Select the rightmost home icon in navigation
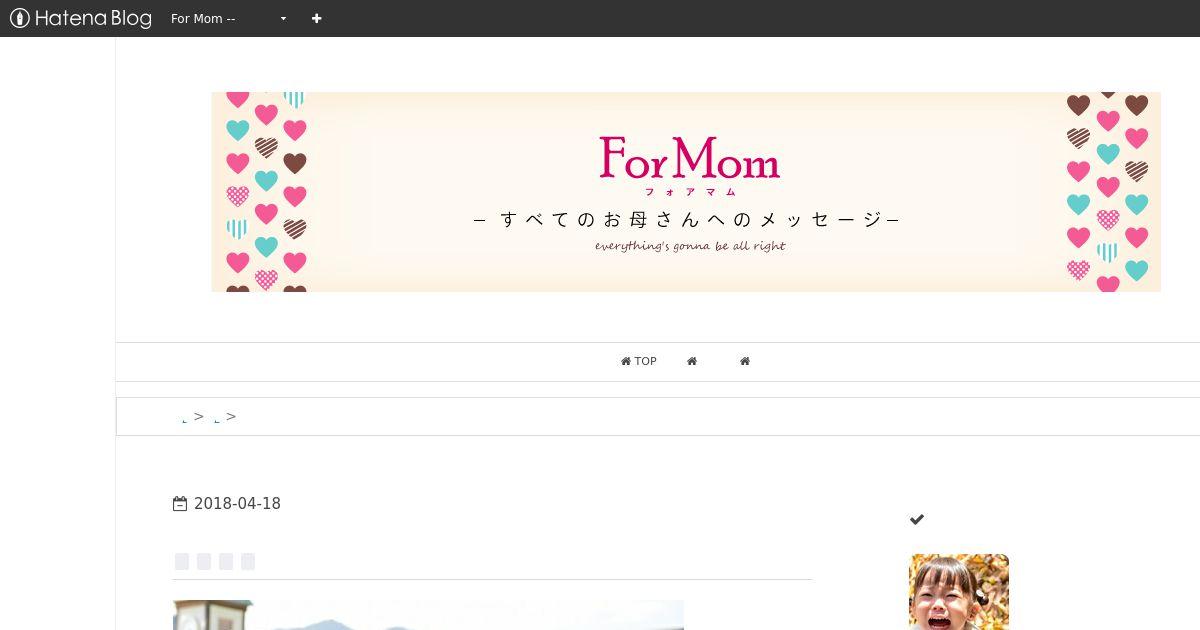Viewport: 1200px width, 630px height. tap(745, 361)
